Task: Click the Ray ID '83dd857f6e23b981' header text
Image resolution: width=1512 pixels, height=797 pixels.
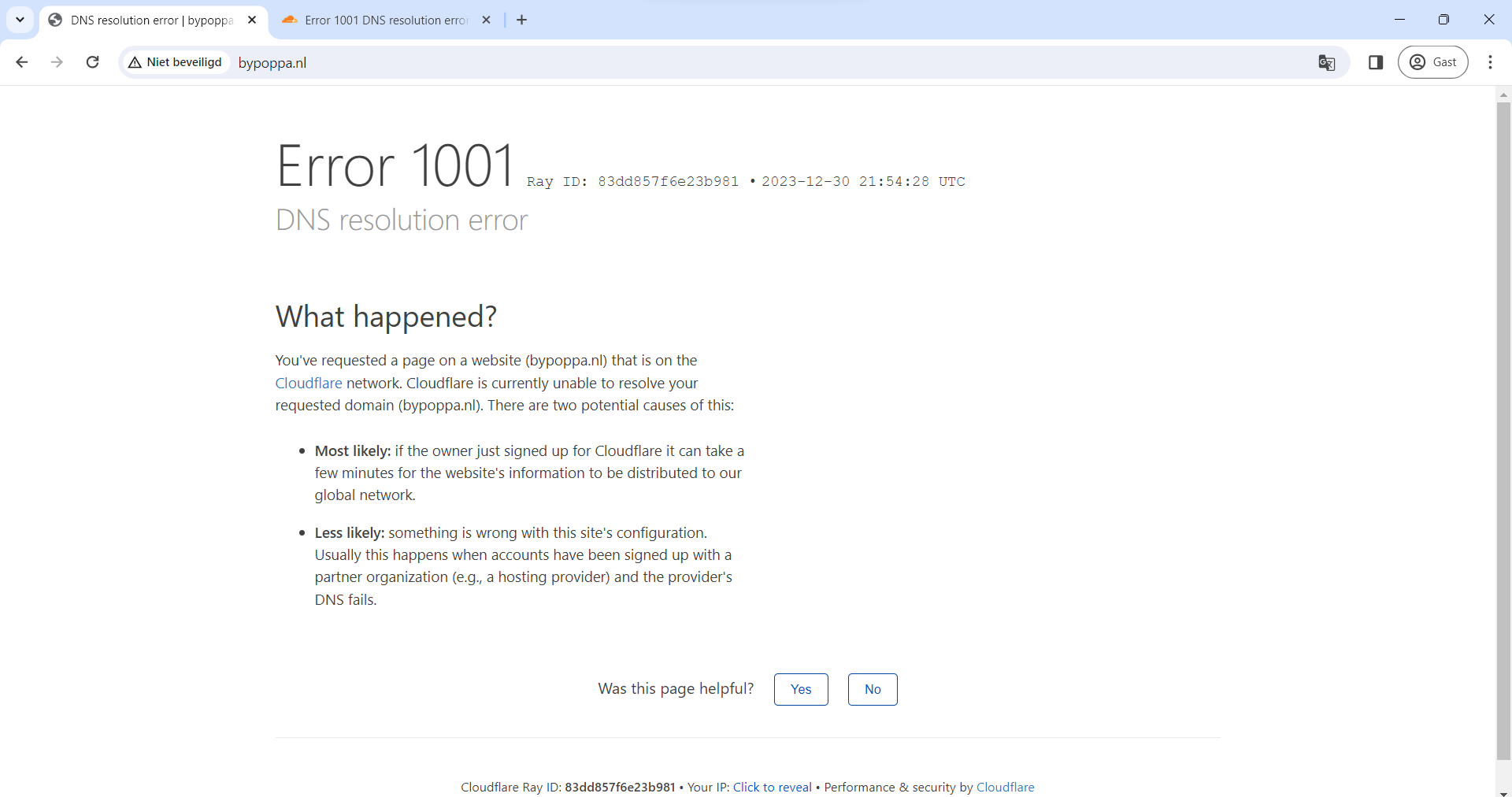Action: [x=669, y=182]
